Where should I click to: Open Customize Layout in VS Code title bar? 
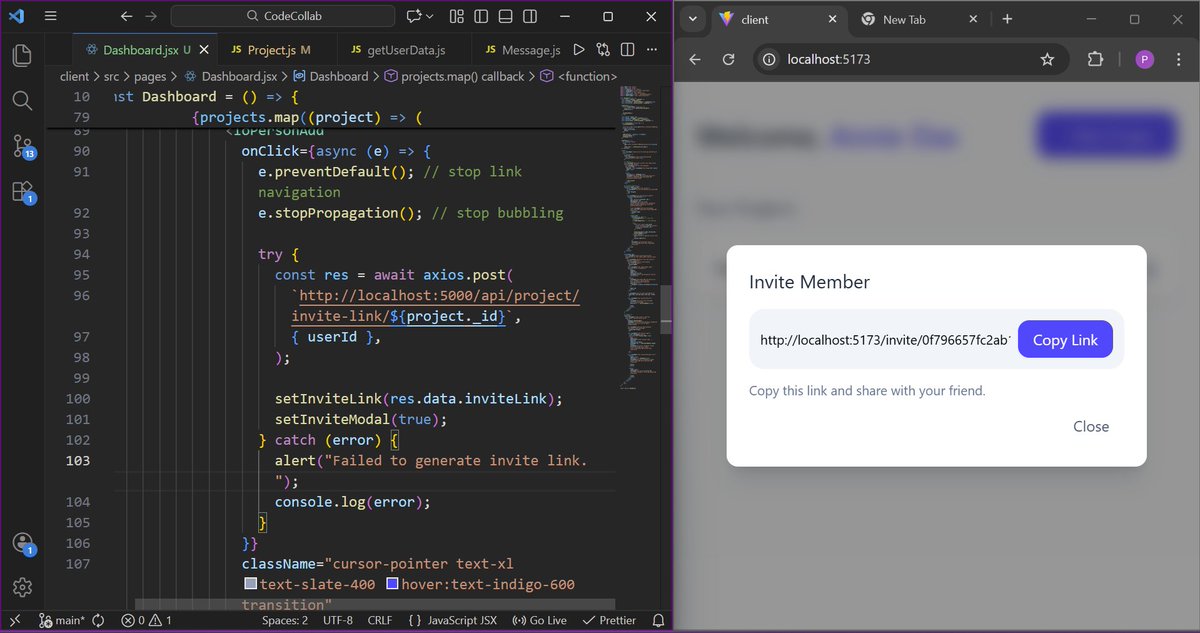(456, 17)
